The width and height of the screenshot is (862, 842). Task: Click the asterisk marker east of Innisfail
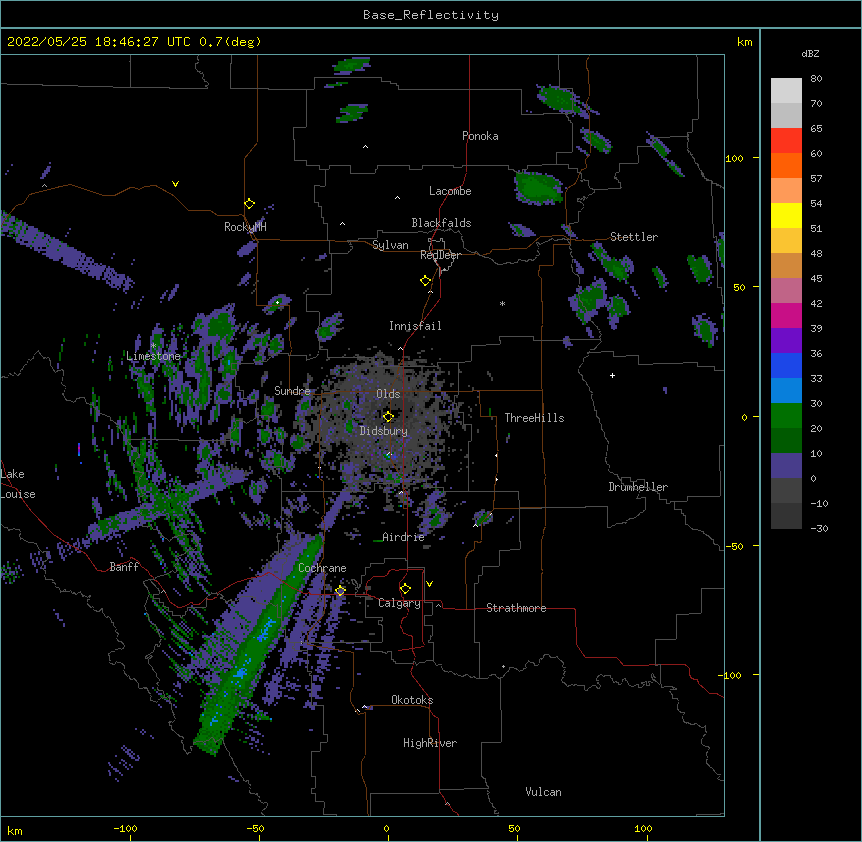pyautogui.click(x=502, y=303)
